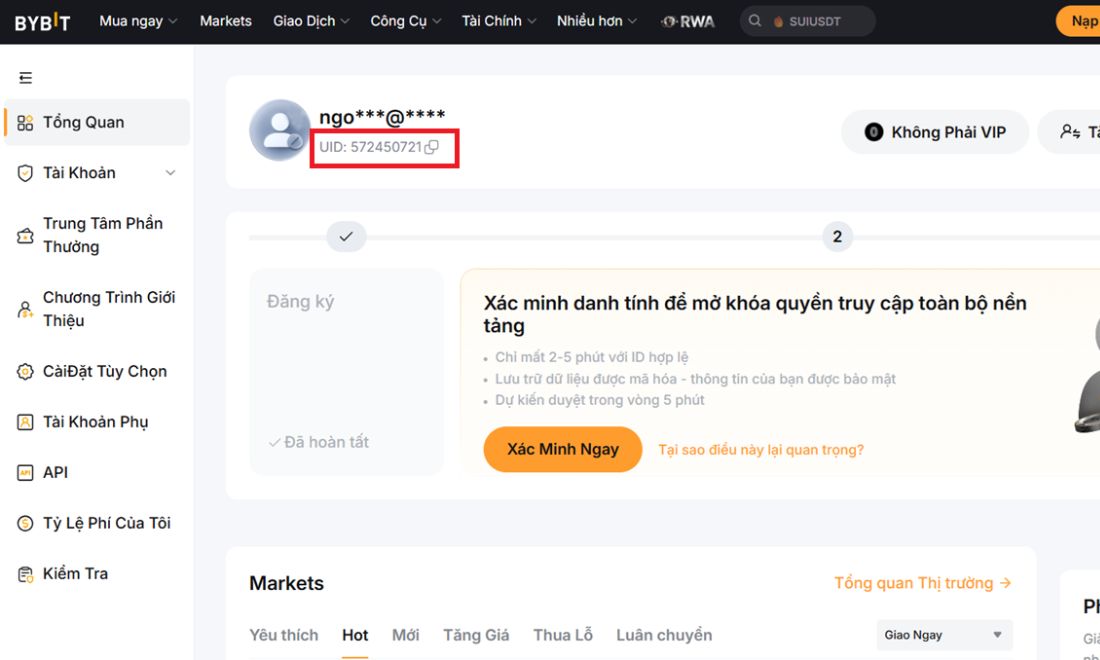This screenshot has width=1100, height=660.
Task: Click the Xác Minh Ngay button
Action: 563,450
